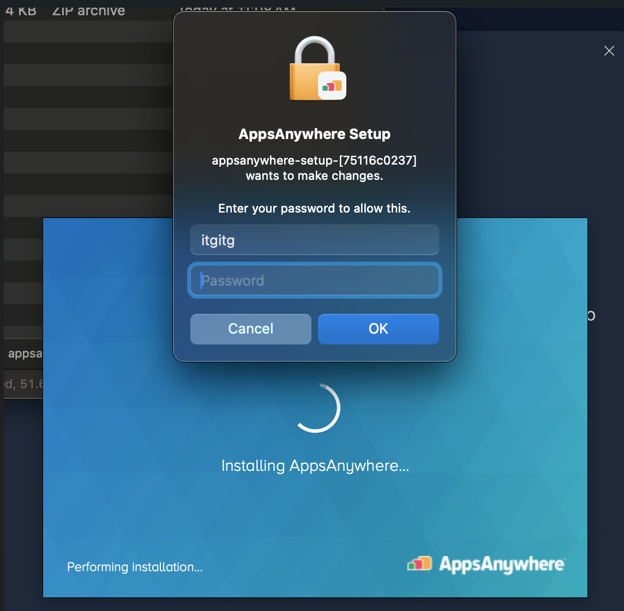The image size is (624, 611).
Task: Click the installation progress spinner
Action: [318, 408]
